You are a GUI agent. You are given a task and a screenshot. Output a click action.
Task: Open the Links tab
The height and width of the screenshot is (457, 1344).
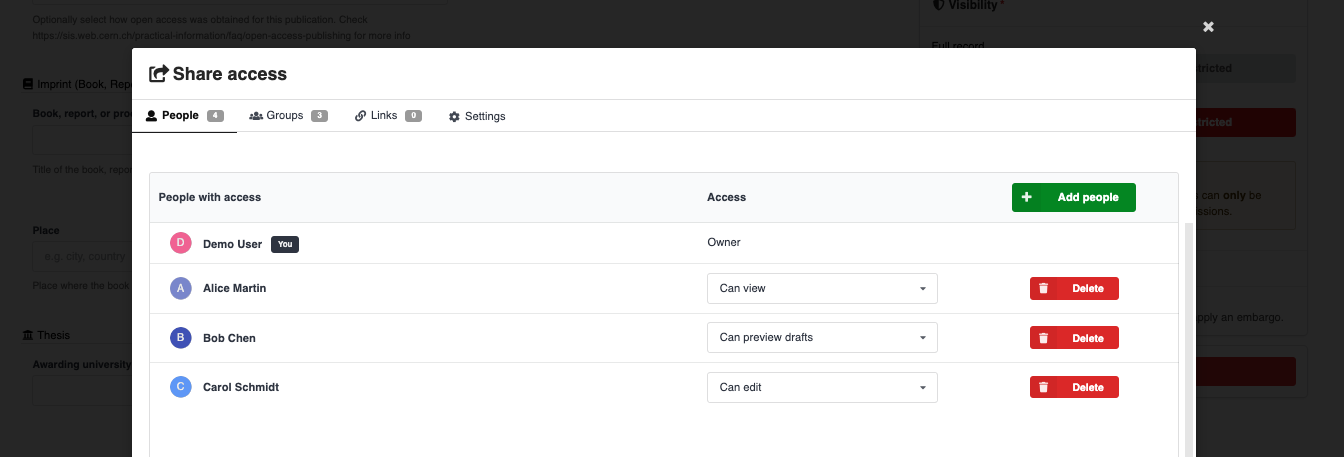click(388, 116)
